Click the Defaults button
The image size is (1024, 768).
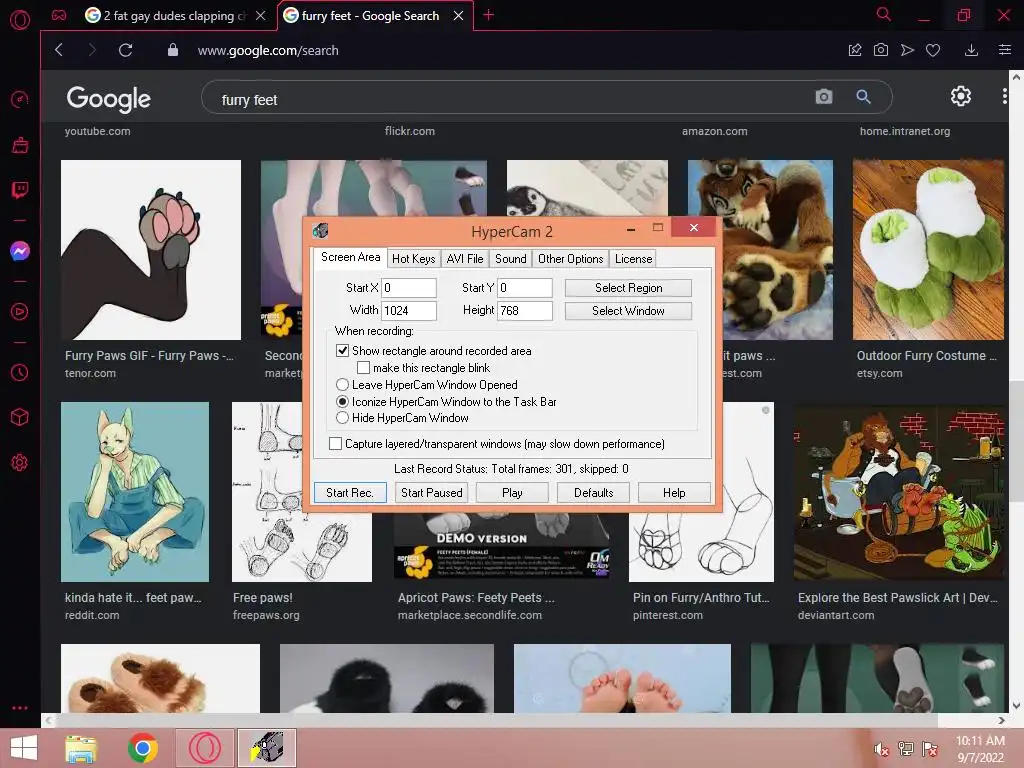click(594, 492)
